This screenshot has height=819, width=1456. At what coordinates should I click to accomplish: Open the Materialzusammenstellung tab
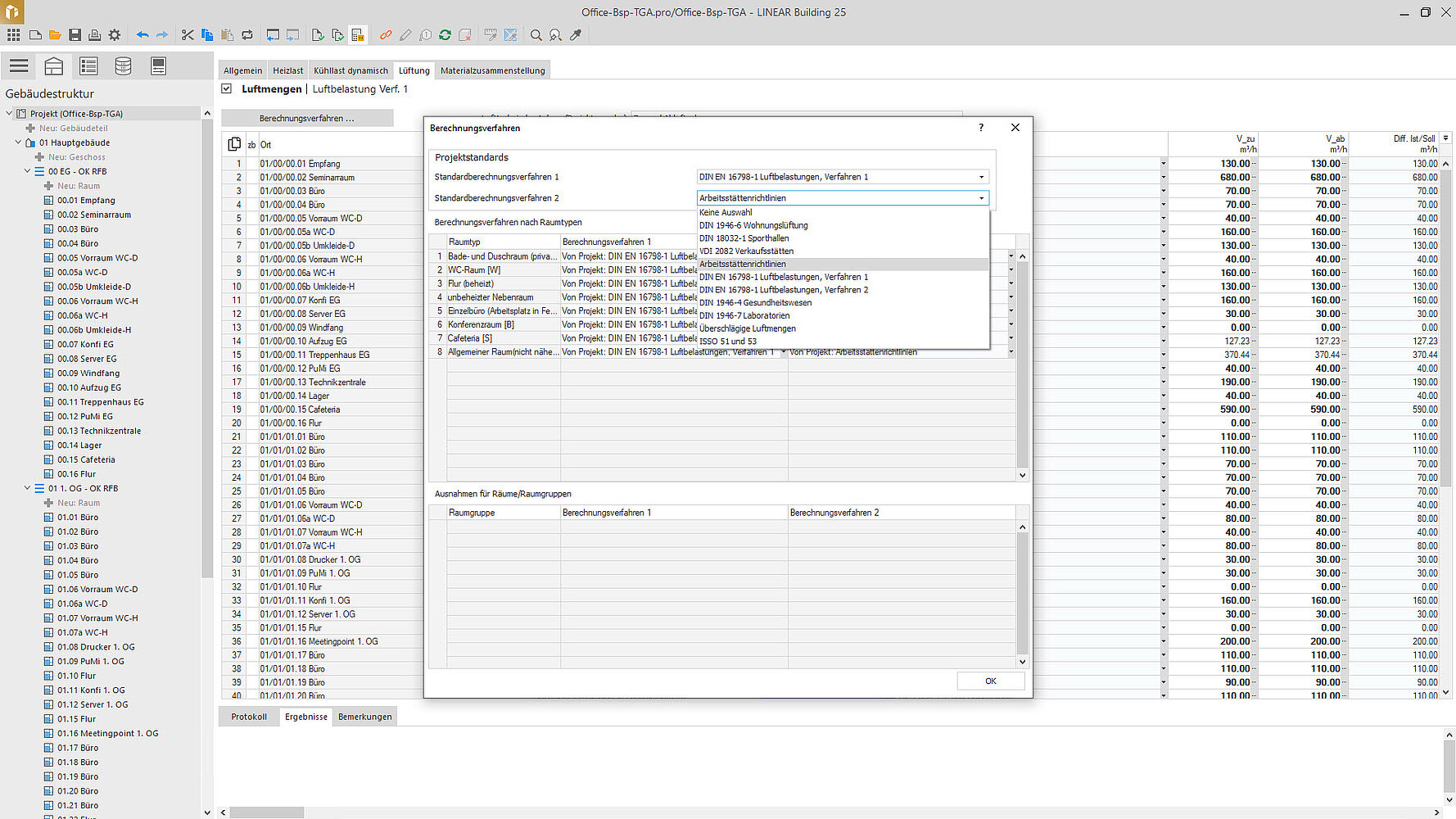pos(492,70)
